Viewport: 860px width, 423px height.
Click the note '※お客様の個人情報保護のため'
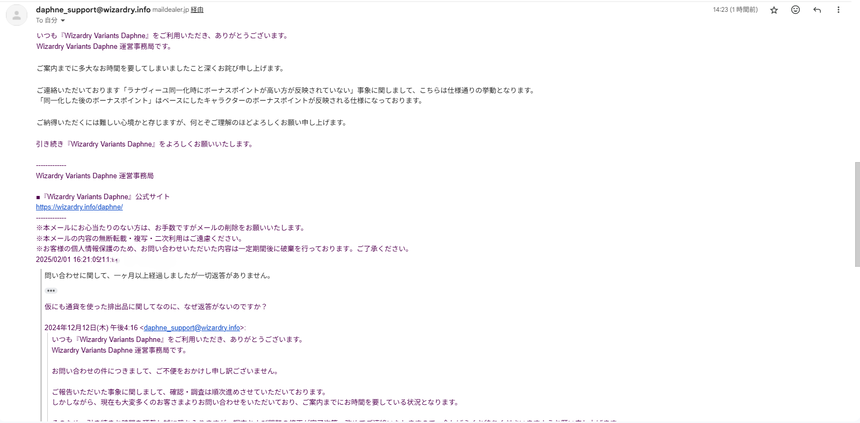pos(222,249)
